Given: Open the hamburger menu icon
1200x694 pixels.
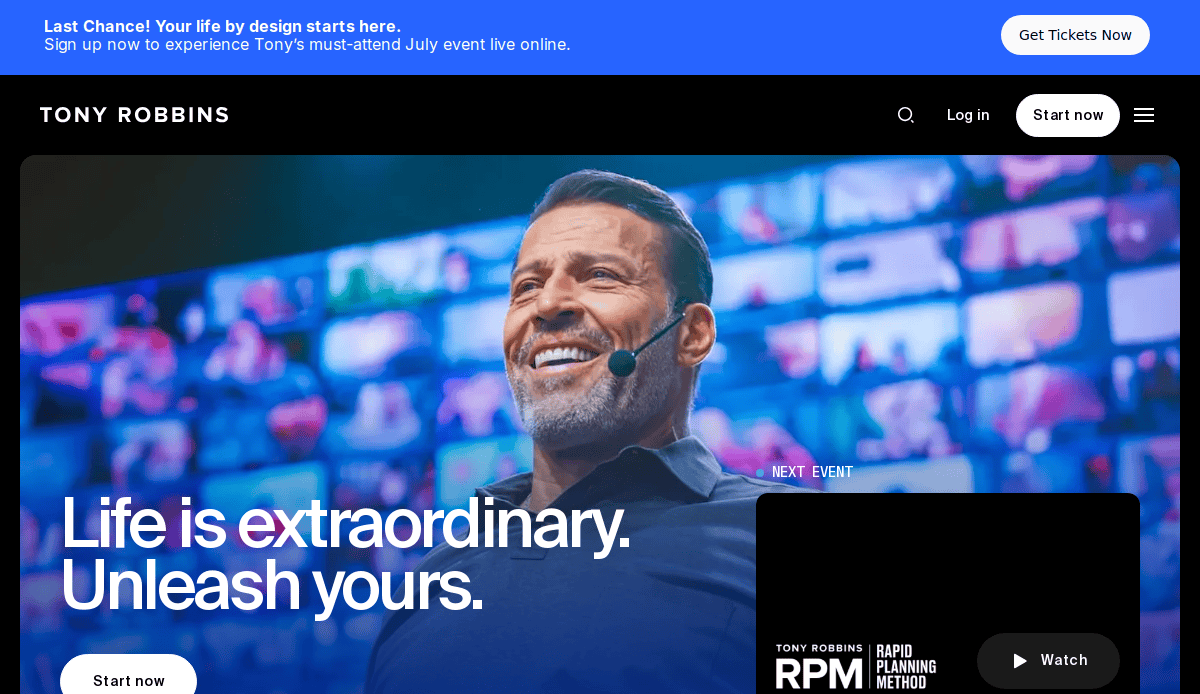Looking at the screenshot, I should coord(1144,115).
